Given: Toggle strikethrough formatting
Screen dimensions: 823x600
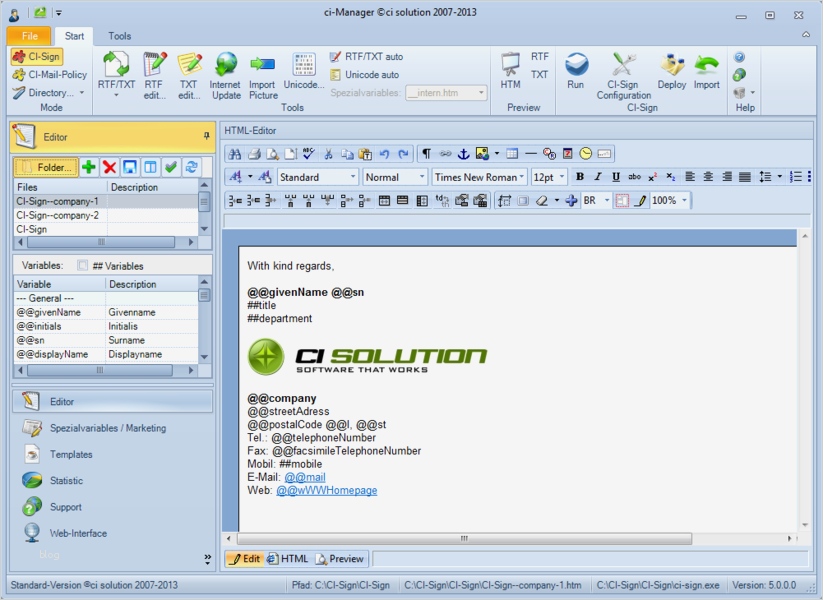Looking at the screenshot, I should click(634, 177).
